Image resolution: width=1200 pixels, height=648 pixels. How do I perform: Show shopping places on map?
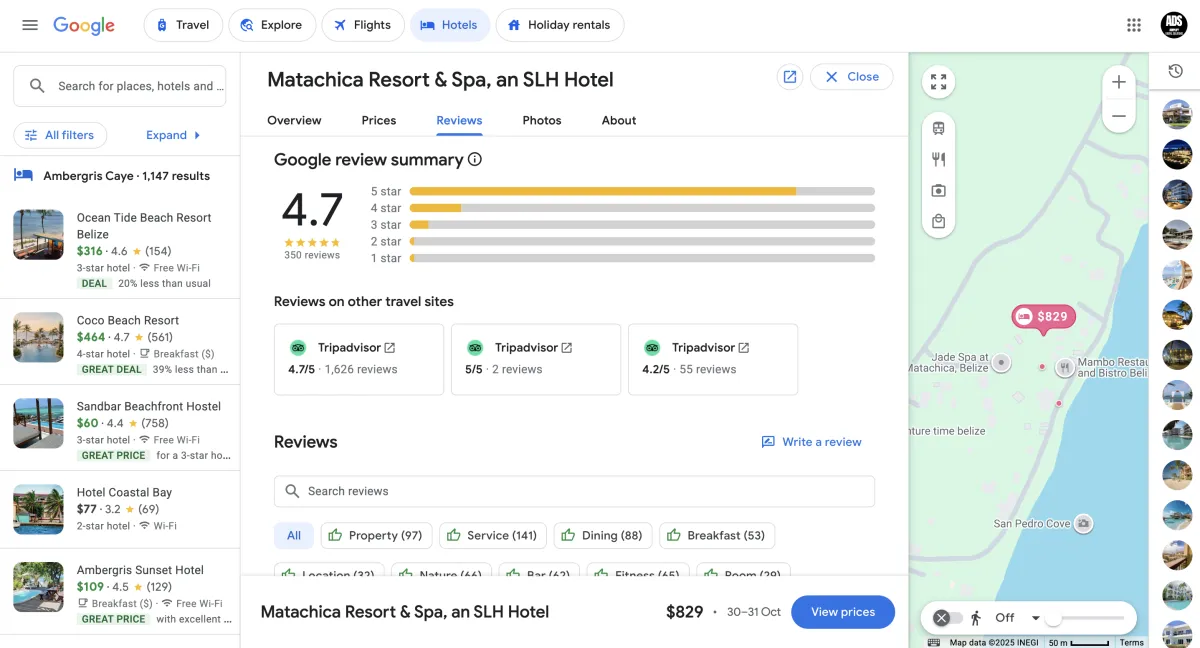point(938,221)
